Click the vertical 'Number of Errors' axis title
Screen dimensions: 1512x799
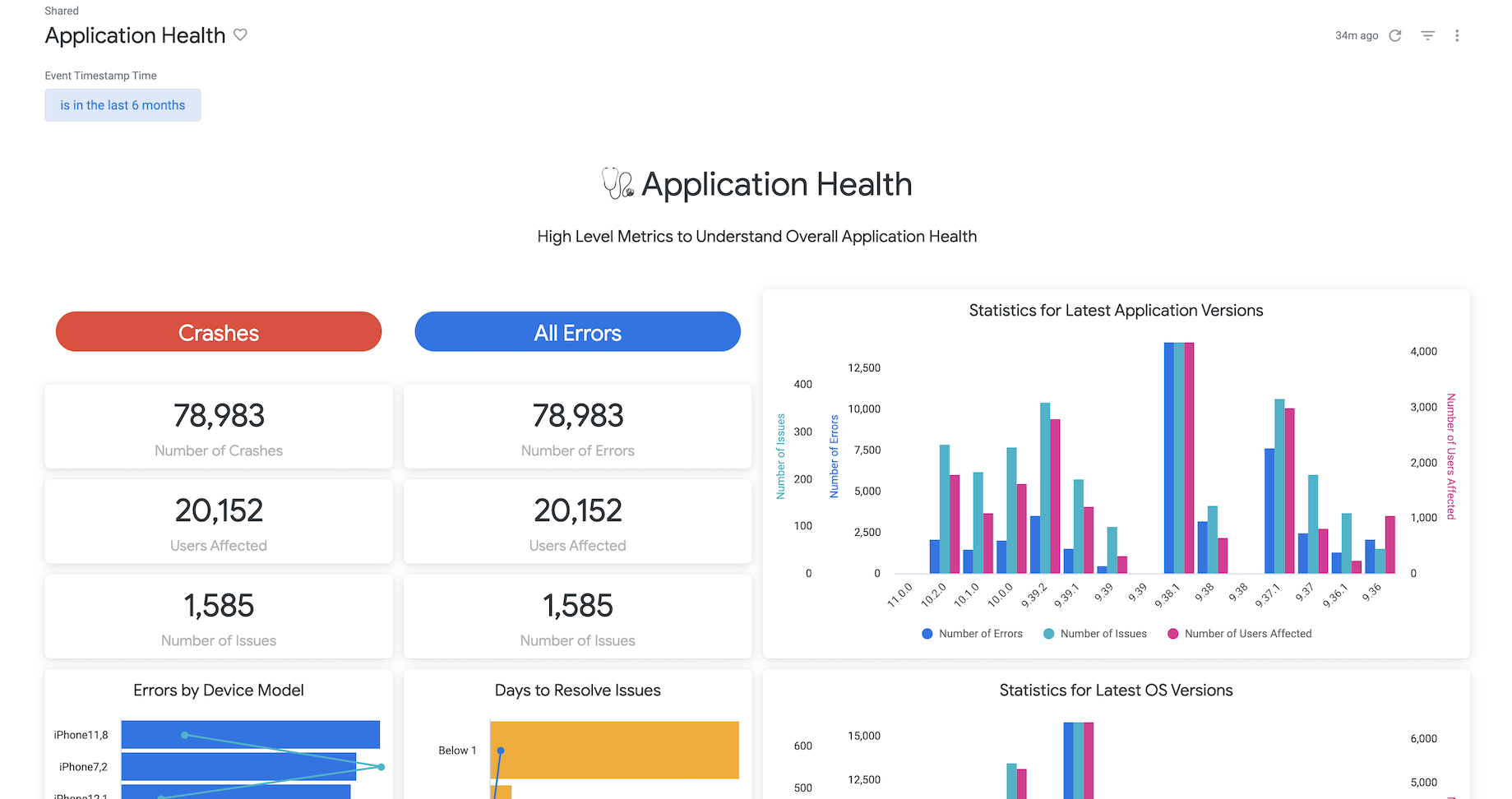coord(835,456)
